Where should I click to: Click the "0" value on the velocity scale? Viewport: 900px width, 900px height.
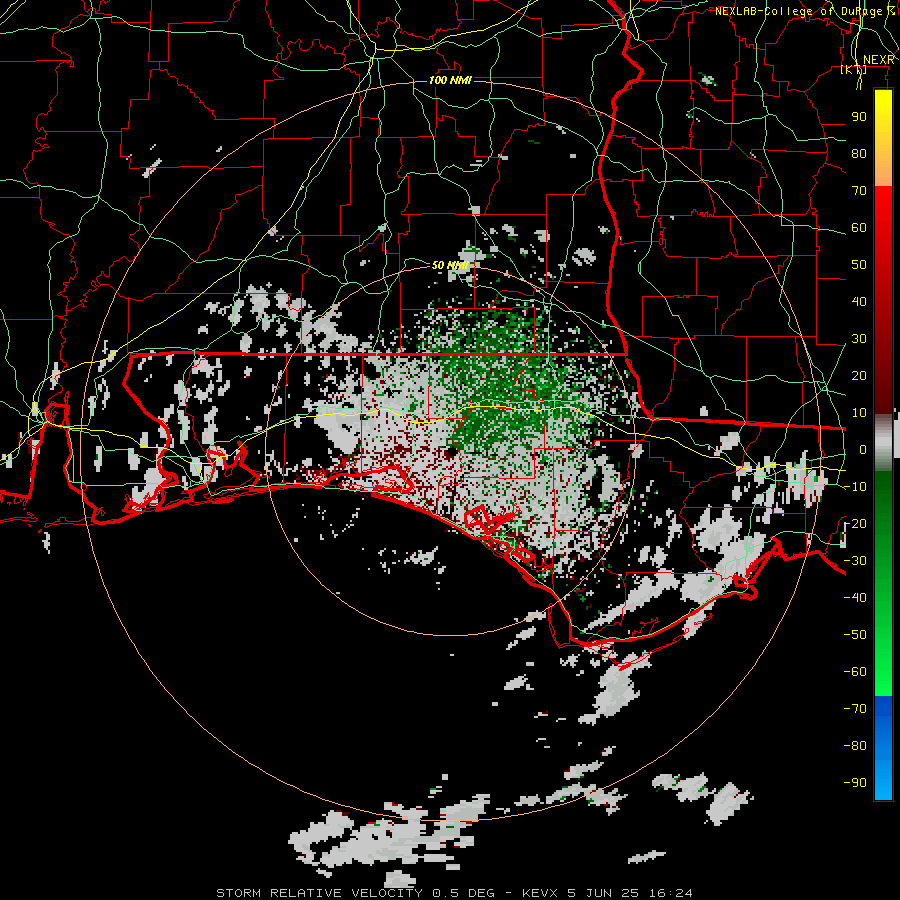863,450
